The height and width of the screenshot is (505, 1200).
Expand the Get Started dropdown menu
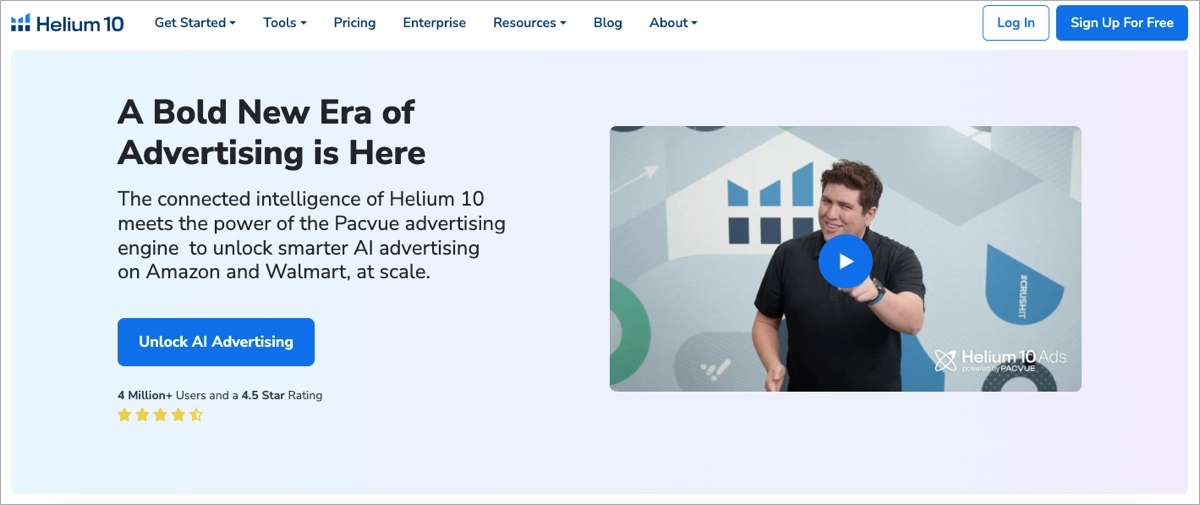[x=195, y=23]
